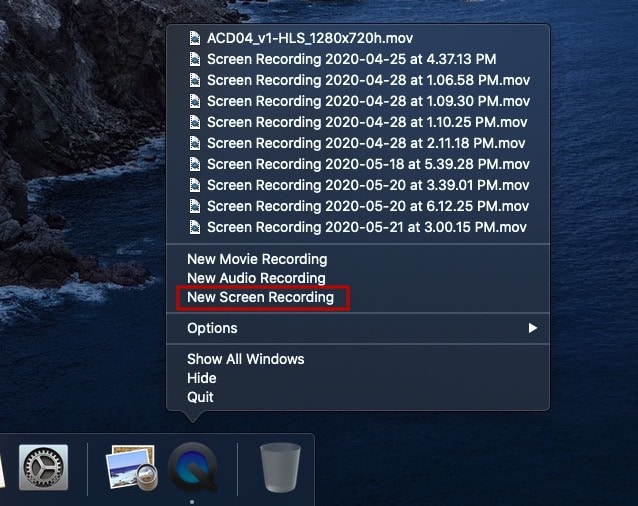The height and width of the screenshot is (506, 638).
Task: Open Screen Recording 2020-05-21 at 3.00.15 PM.mov
Action: point(367,227)
